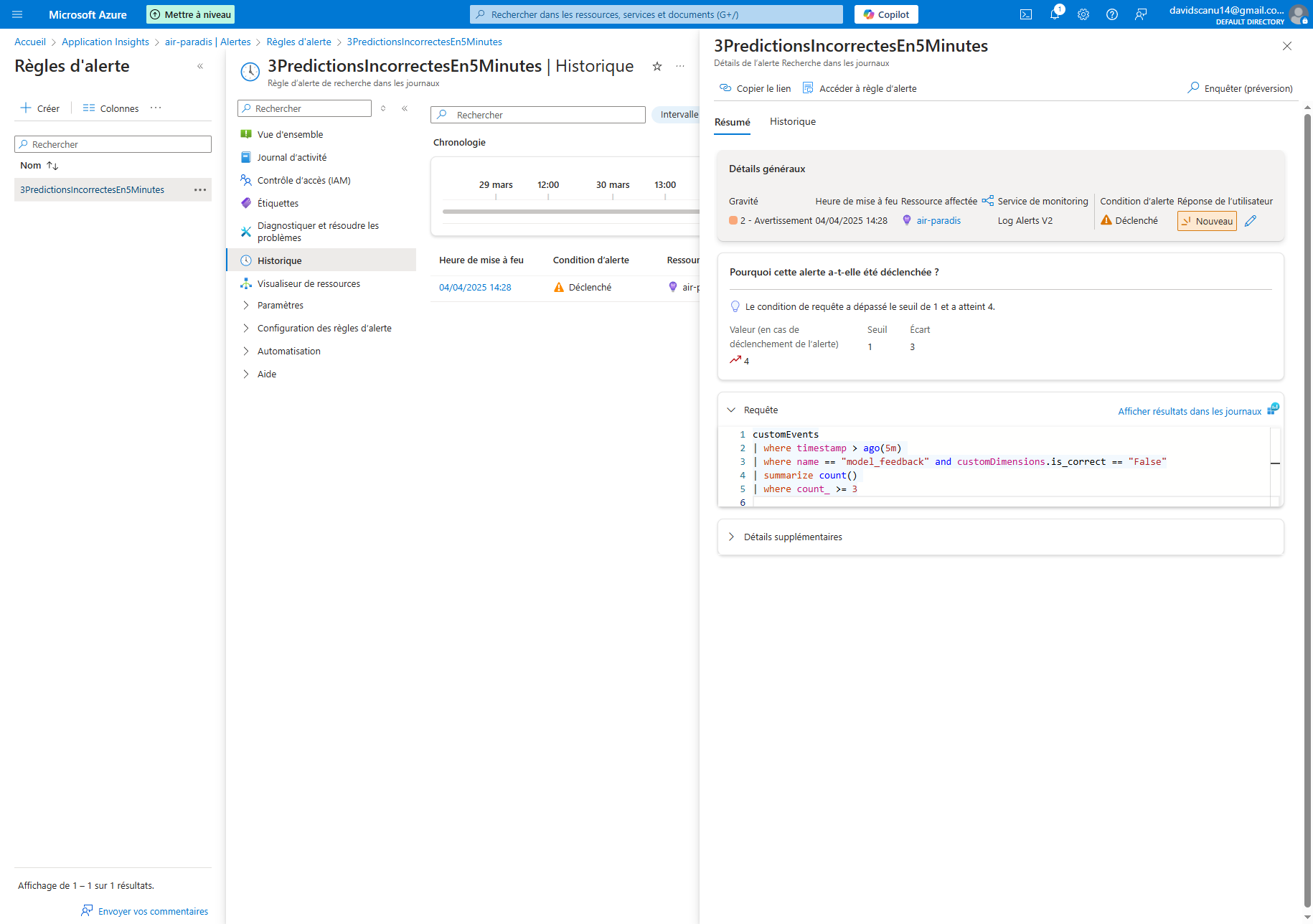
Task: Click the alert rules list search box
Action: point(113,144)
